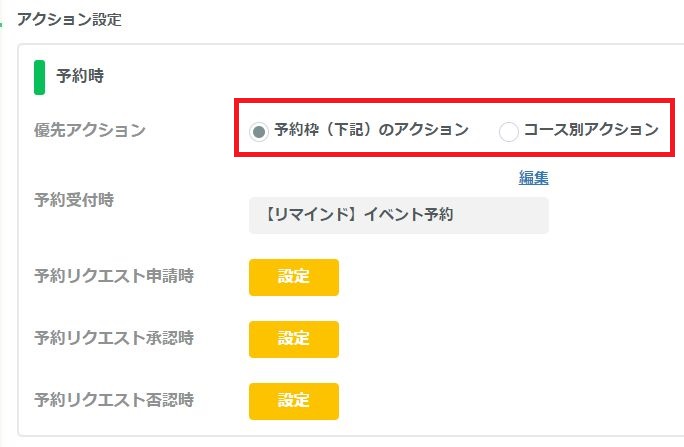This screenshot has height=447, width=684.
Task: Click the アクション設定 heading
Action: [70, 19]
